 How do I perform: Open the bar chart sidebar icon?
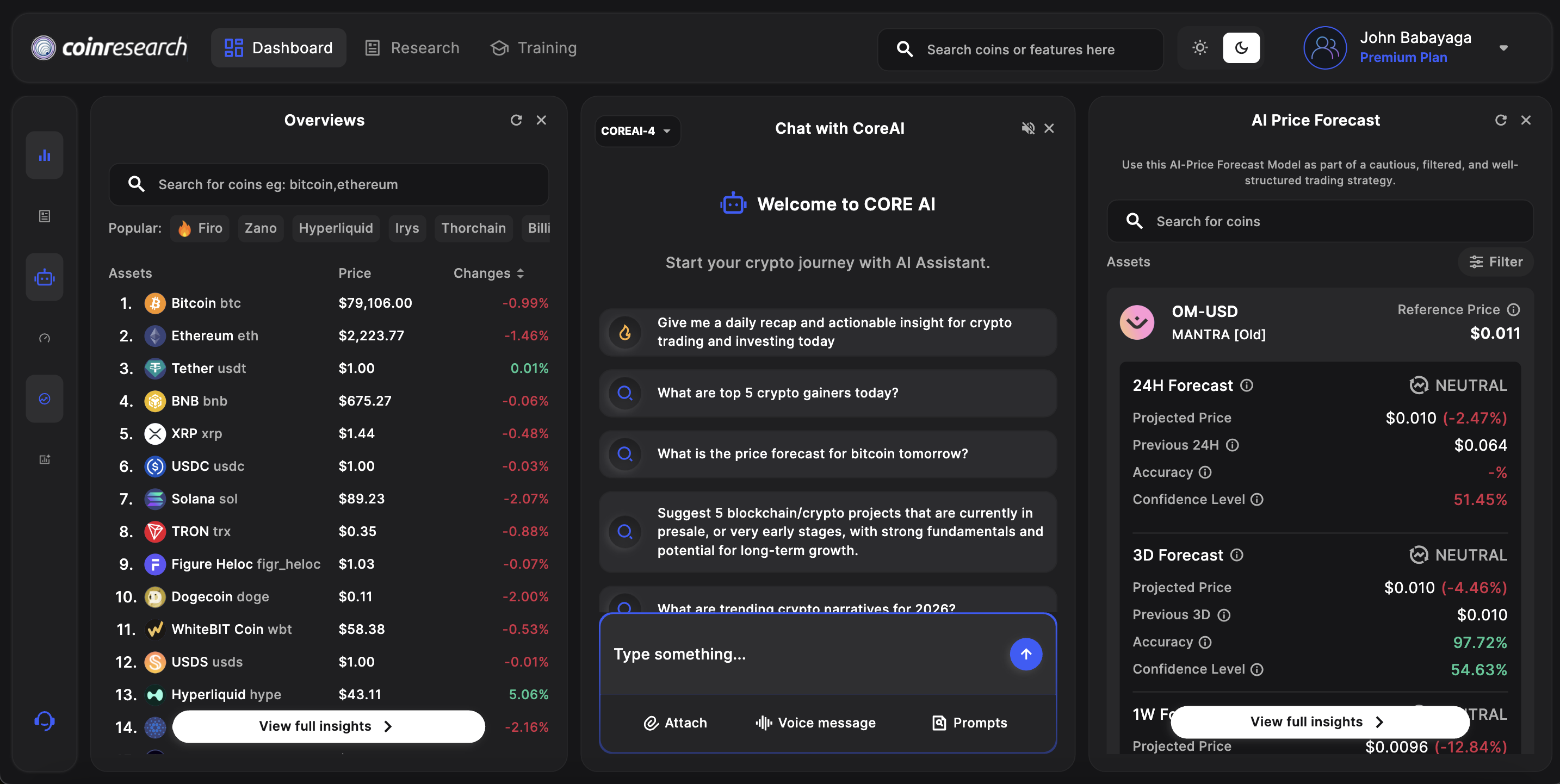[44, 155]
